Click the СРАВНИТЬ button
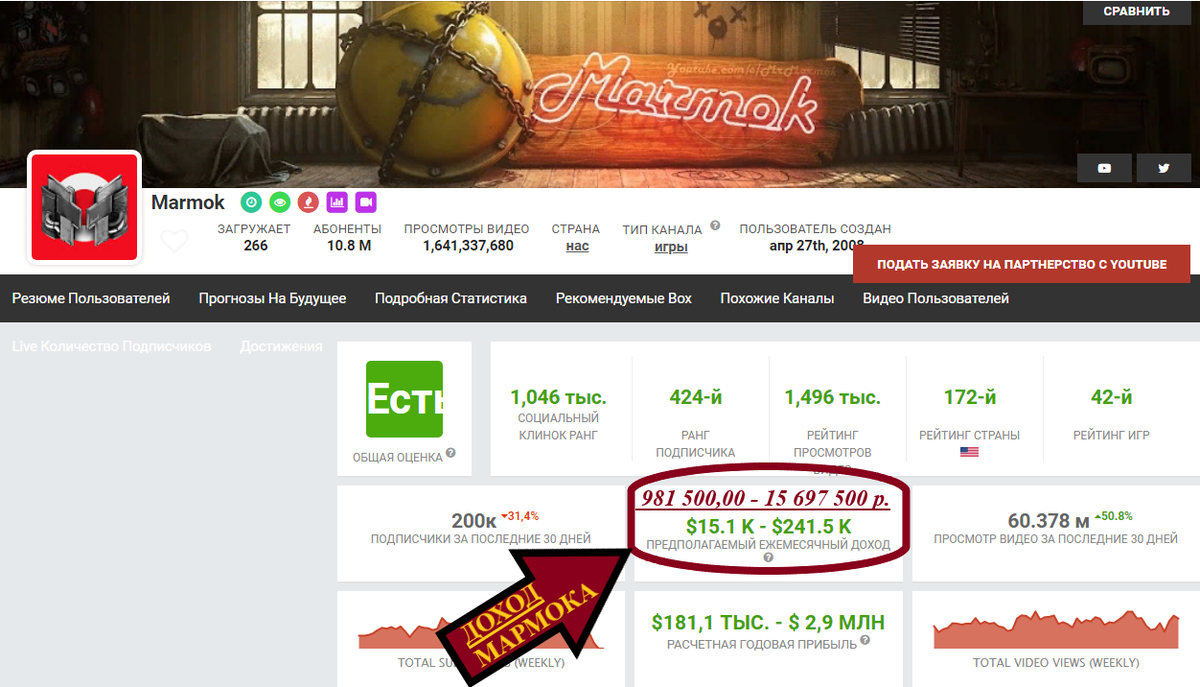This screenshot has width=1200, height=687. click(1137, 12)
